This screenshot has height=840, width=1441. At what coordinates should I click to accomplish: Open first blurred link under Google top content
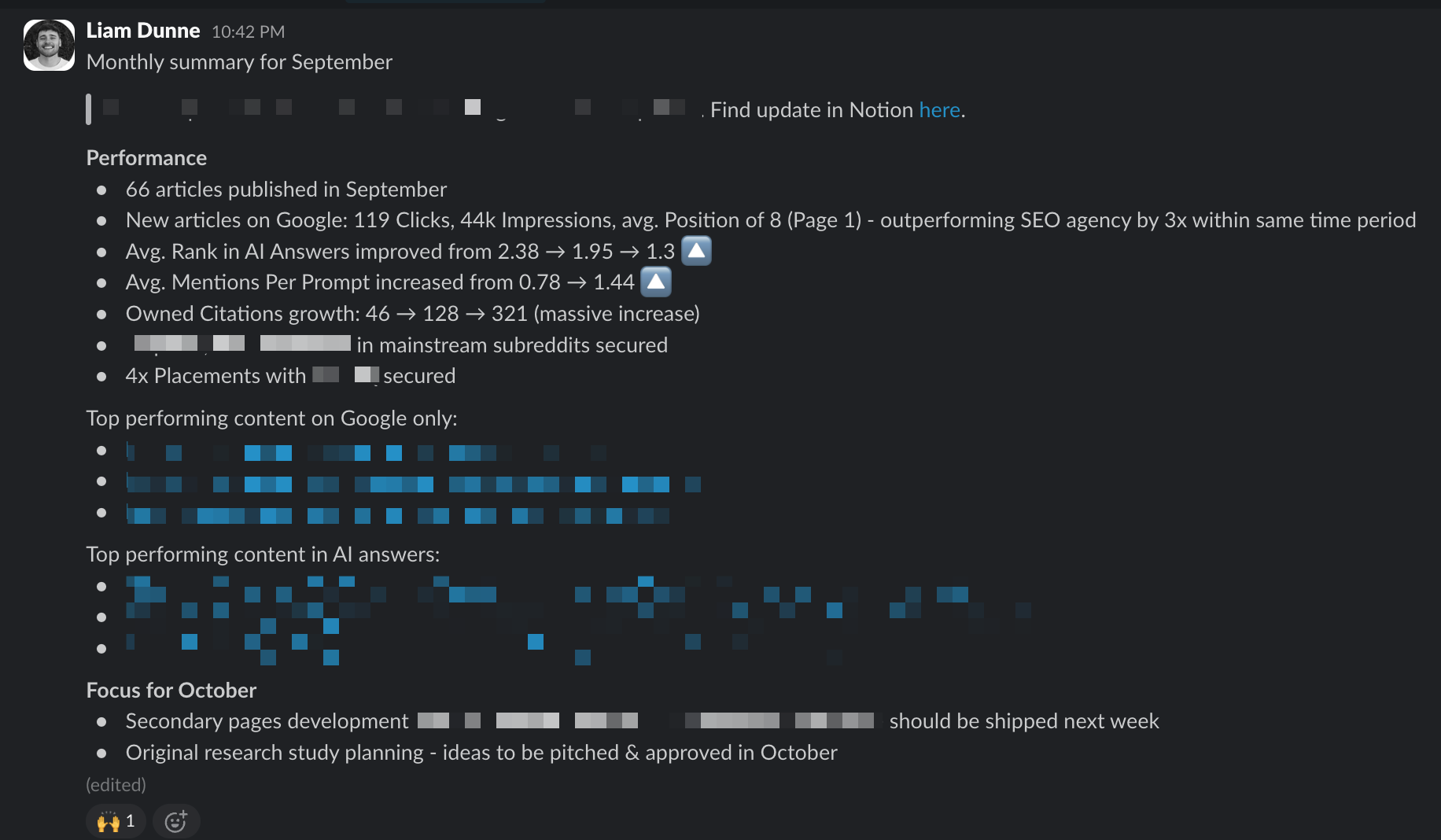tap(366, 452)
